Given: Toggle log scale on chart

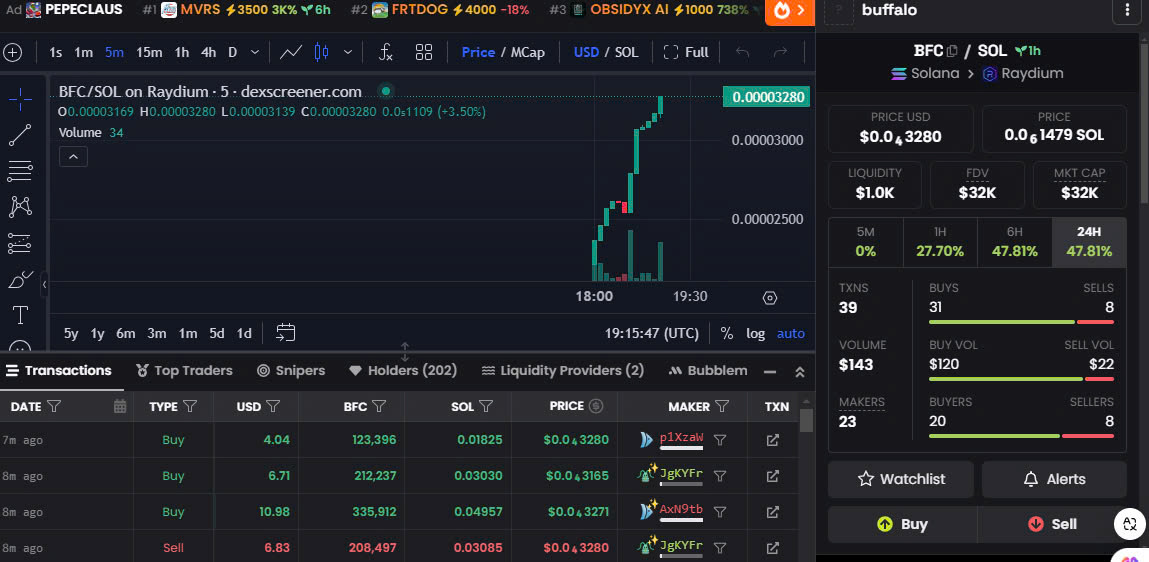Looking at the screenshot, I should point(755,333).
